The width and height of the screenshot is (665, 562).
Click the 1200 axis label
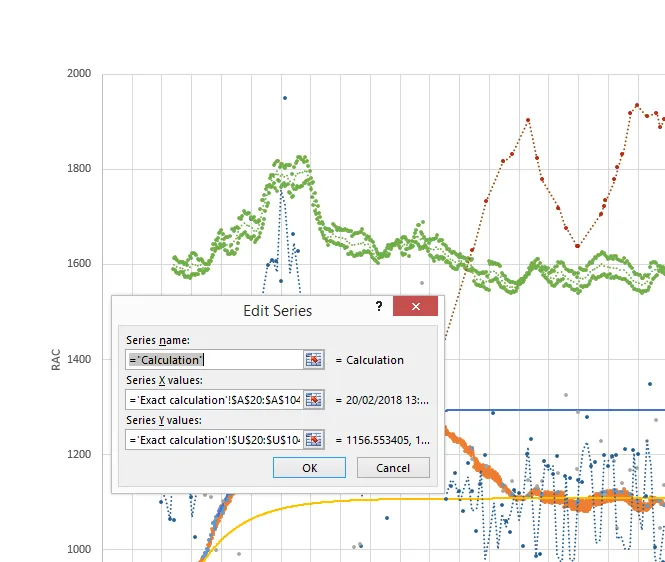(x=79, y=454)
